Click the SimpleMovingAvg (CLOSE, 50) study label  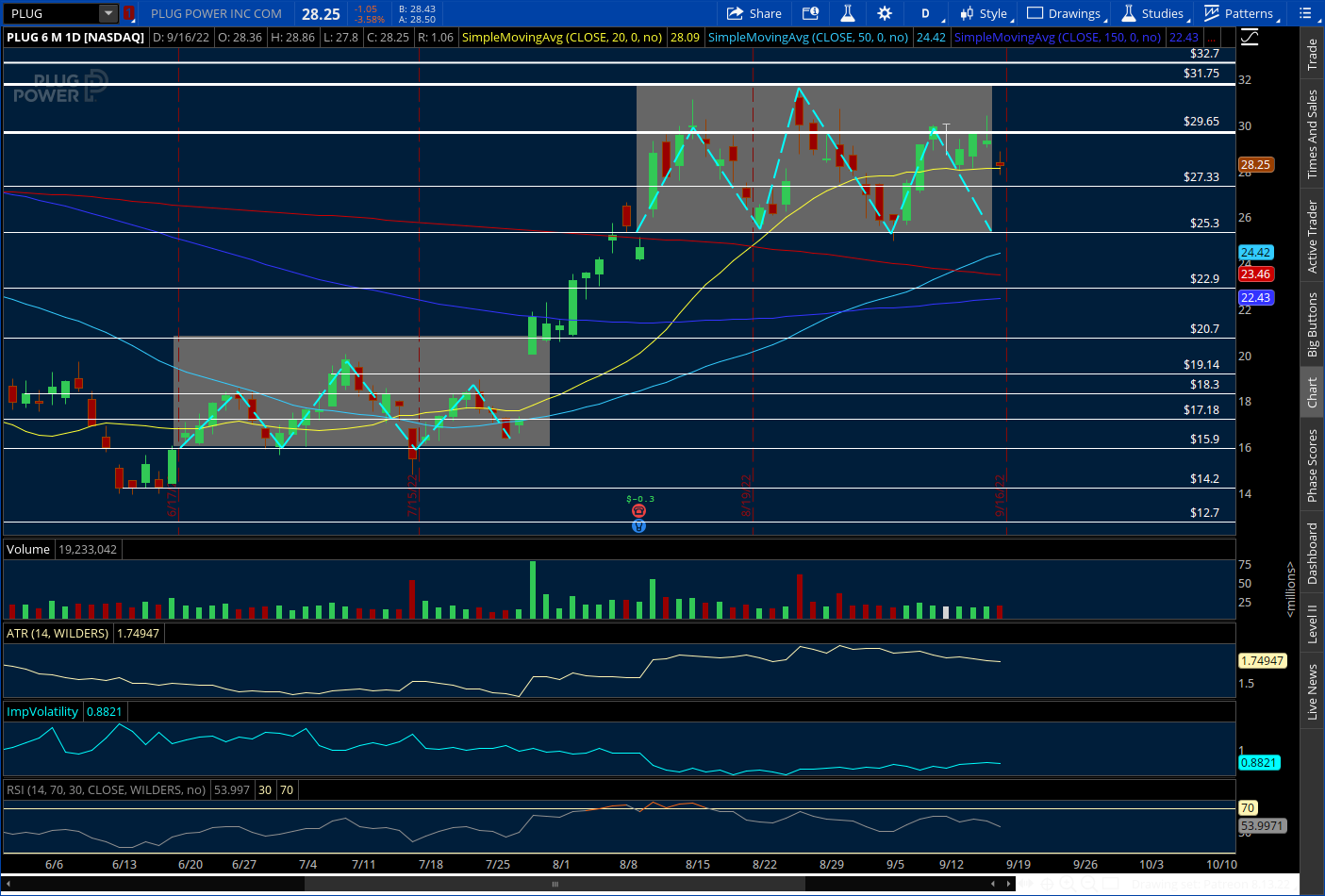tap(808, 38)
